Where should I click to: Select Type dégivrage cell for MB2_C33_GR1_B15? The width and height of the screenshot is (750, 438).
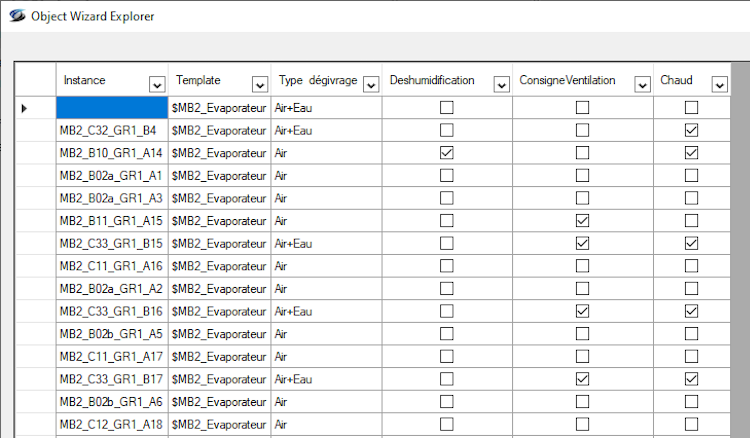(325, 244)
